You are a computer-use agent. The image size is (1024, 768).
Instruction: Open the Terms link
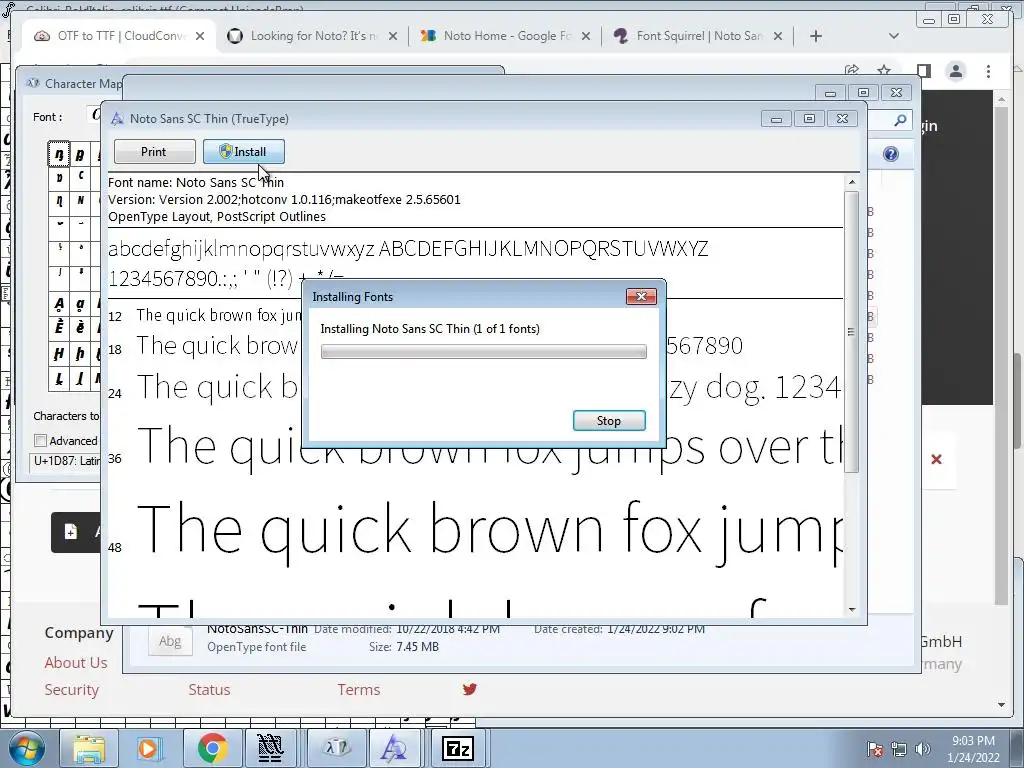tap(359, 690)
